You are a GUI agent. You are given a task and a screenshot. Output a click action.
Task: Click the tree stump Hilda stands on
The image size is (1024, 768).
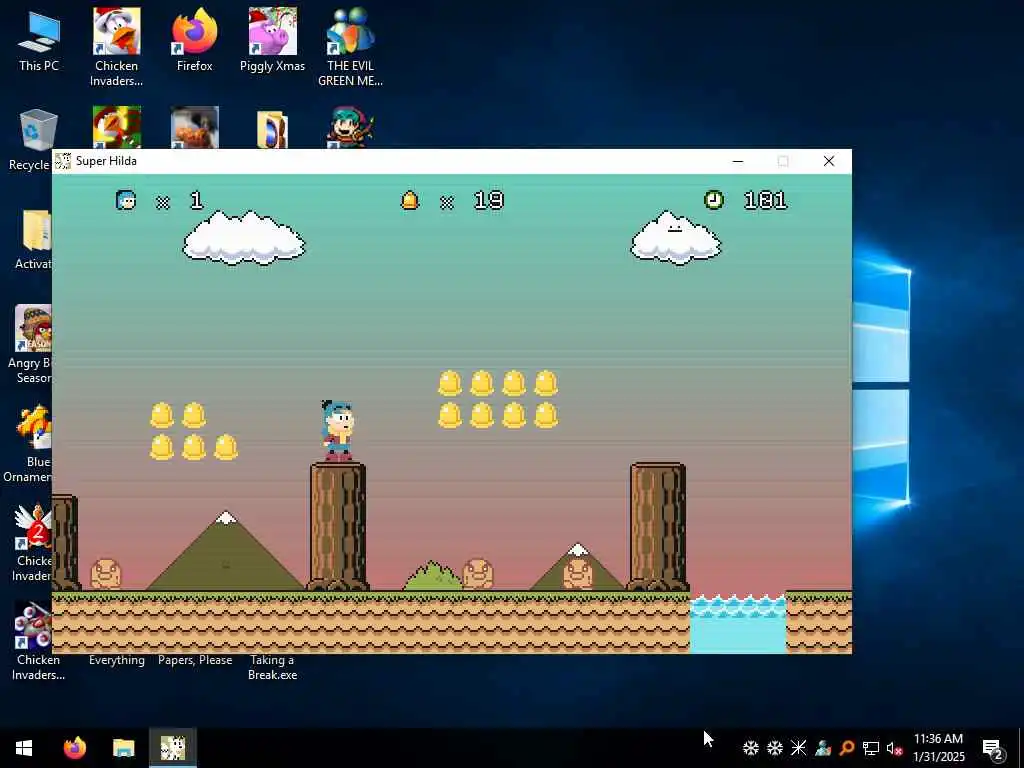(x=338, y=526)
